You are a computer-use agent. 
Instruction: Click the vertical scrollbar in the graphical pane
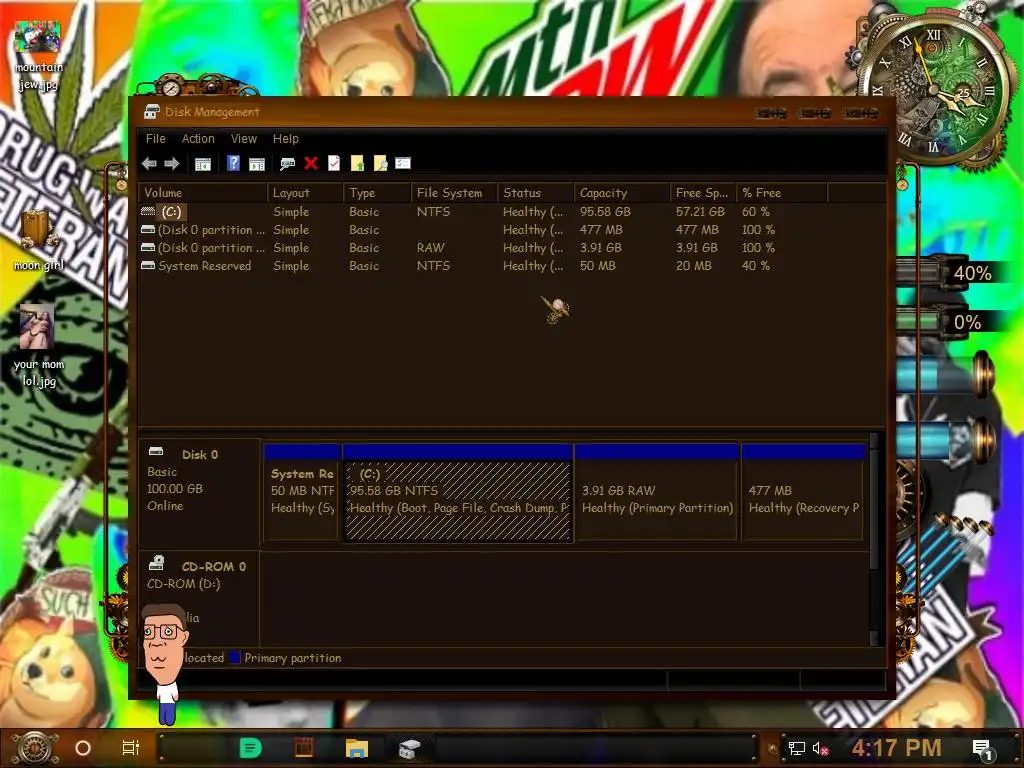(874, 539)
